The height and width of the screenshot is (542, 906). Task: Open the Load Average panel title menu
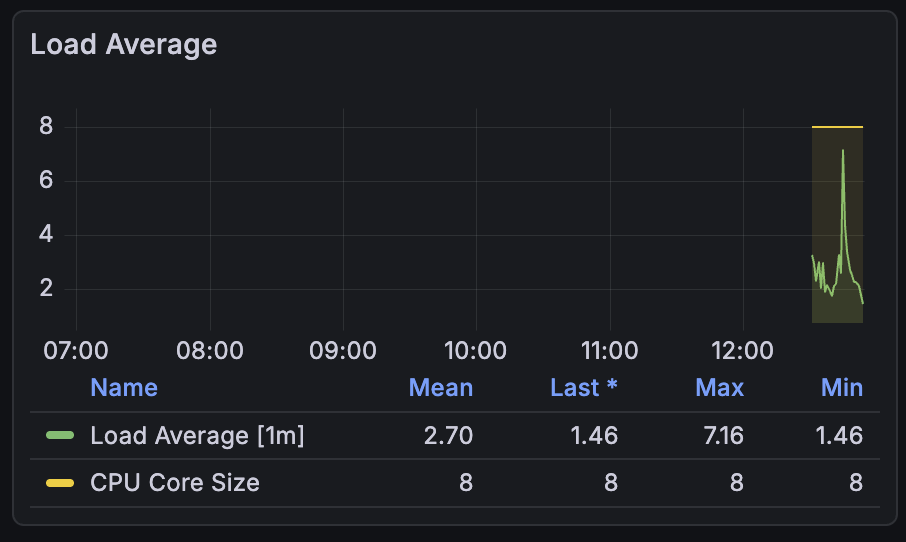(124, 45)
